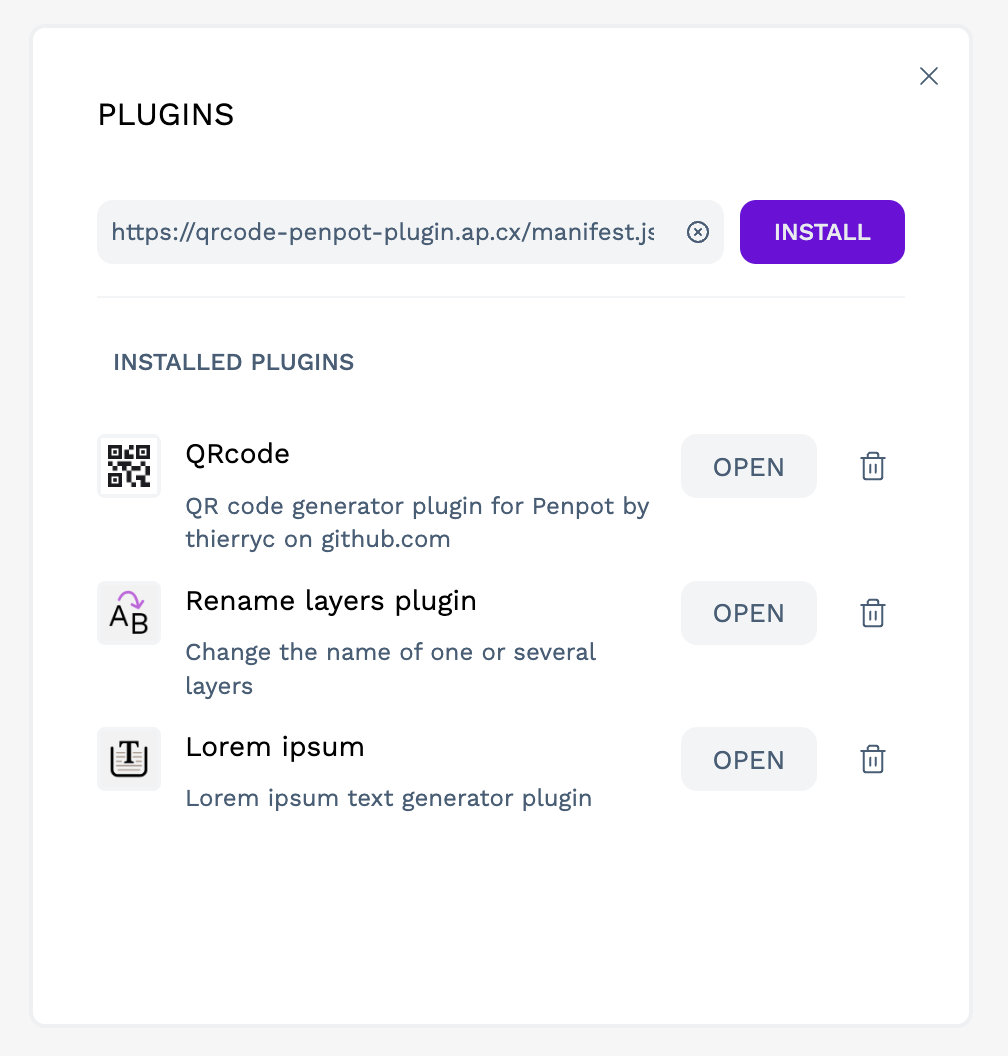1008x1056 pixels.
Task: Uninstall Lorem ipsum using its trash icon
Action: (873, 759)
